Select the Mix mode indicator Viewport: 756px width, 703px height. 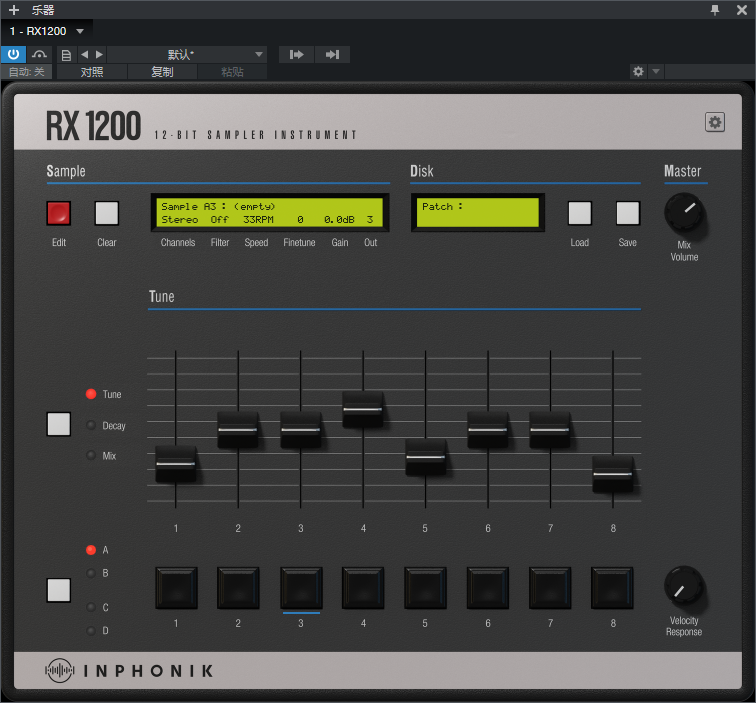(x=91, y=455)
